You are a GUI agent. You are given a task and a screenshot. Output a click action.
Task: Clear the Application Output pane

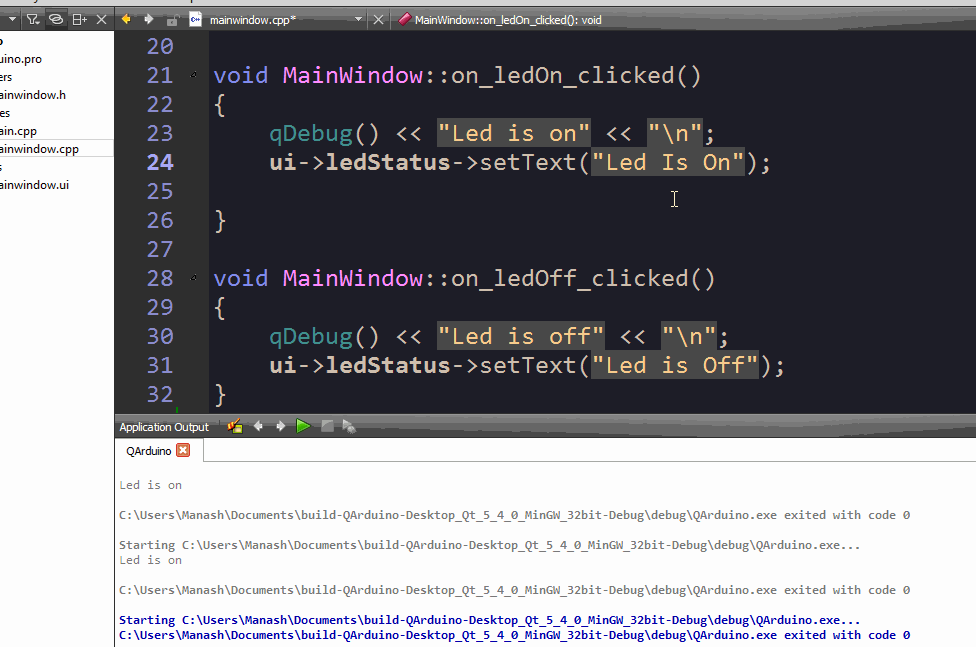[x=236, y=426]
